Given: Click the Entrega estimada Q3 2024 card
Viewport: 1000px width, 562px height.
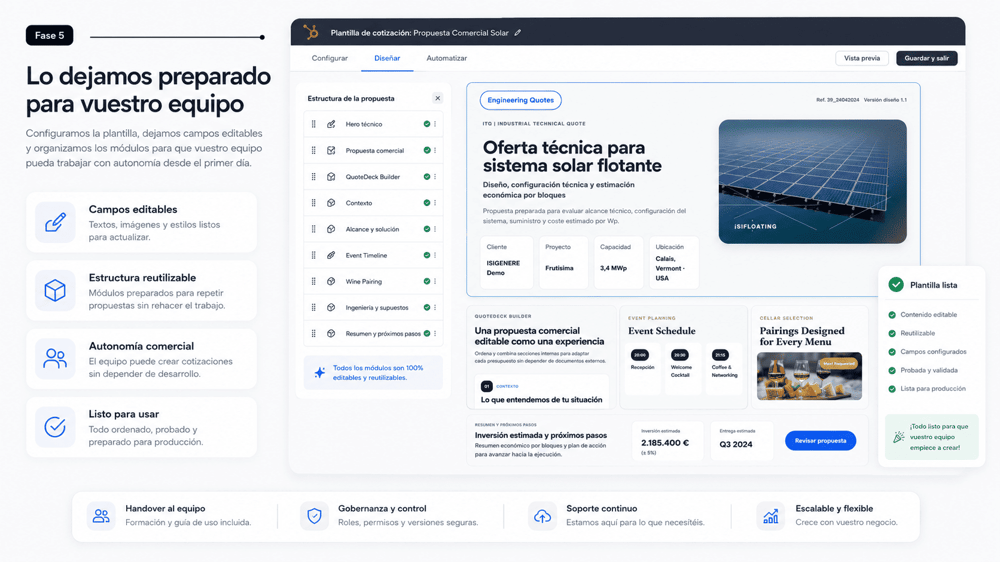Looking at the screenshot, I should click(742, 441).
